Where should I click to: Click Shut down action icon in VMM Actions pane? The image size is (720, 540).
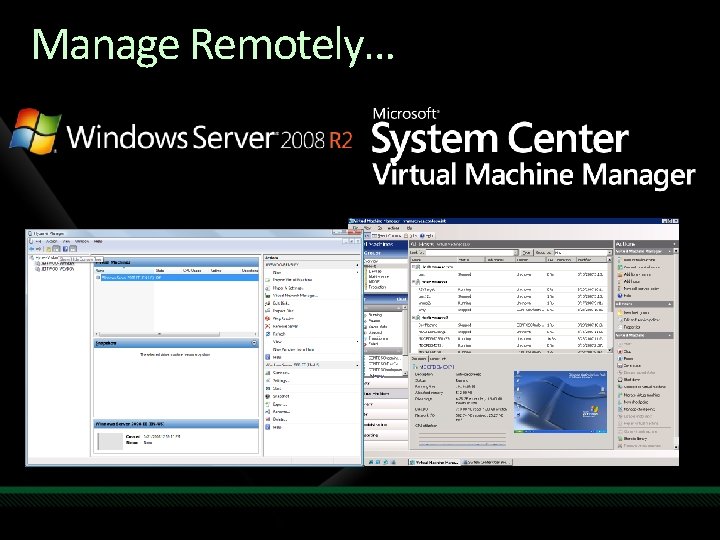[x=620, y=380]
